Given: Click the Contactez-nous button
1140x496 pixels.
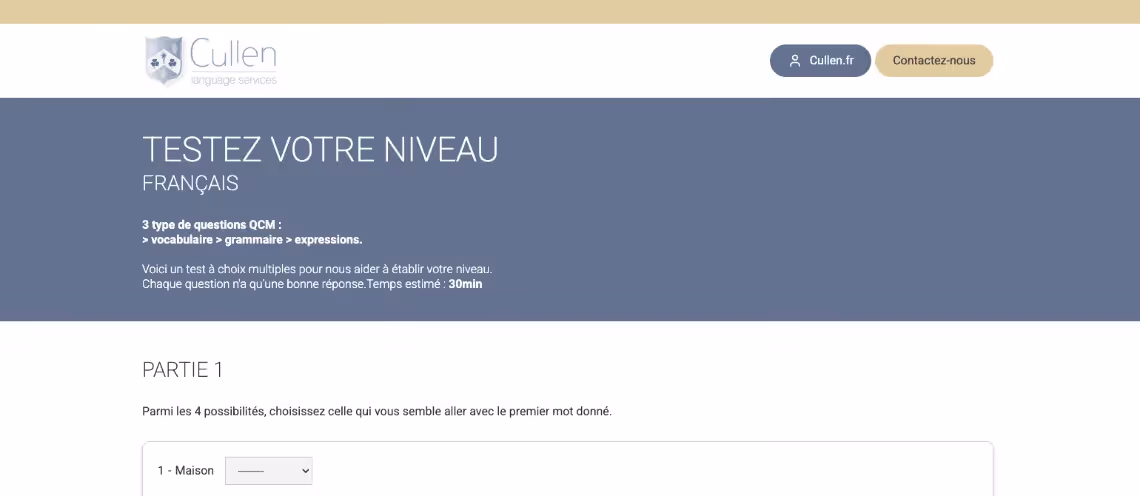Looking at the screenshot, I should (934, 60).
